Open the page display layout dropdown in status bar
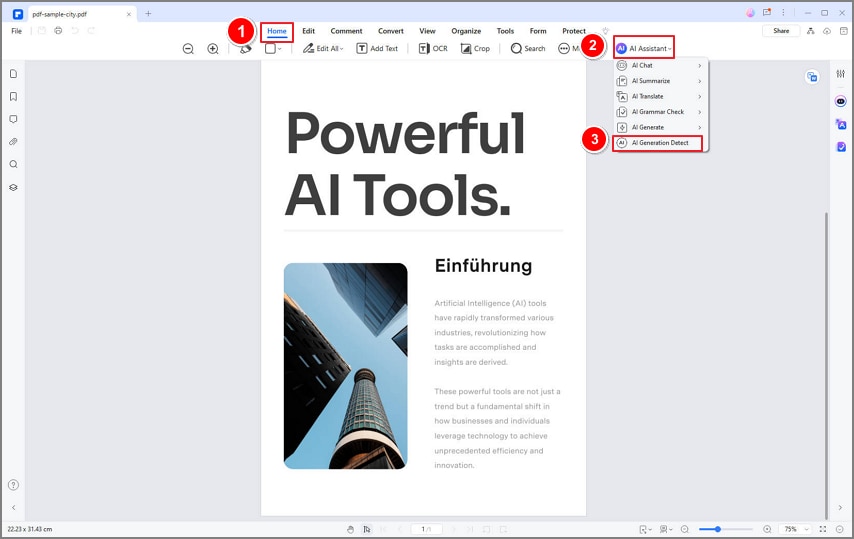The image size is (854, 539). click(x=666, y=529)
